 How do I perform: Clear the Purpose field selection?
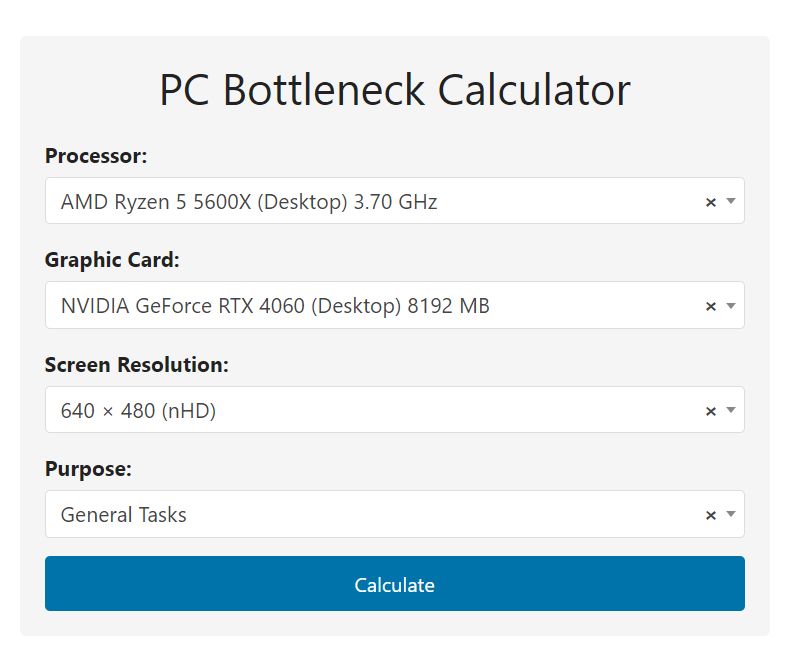711,515
